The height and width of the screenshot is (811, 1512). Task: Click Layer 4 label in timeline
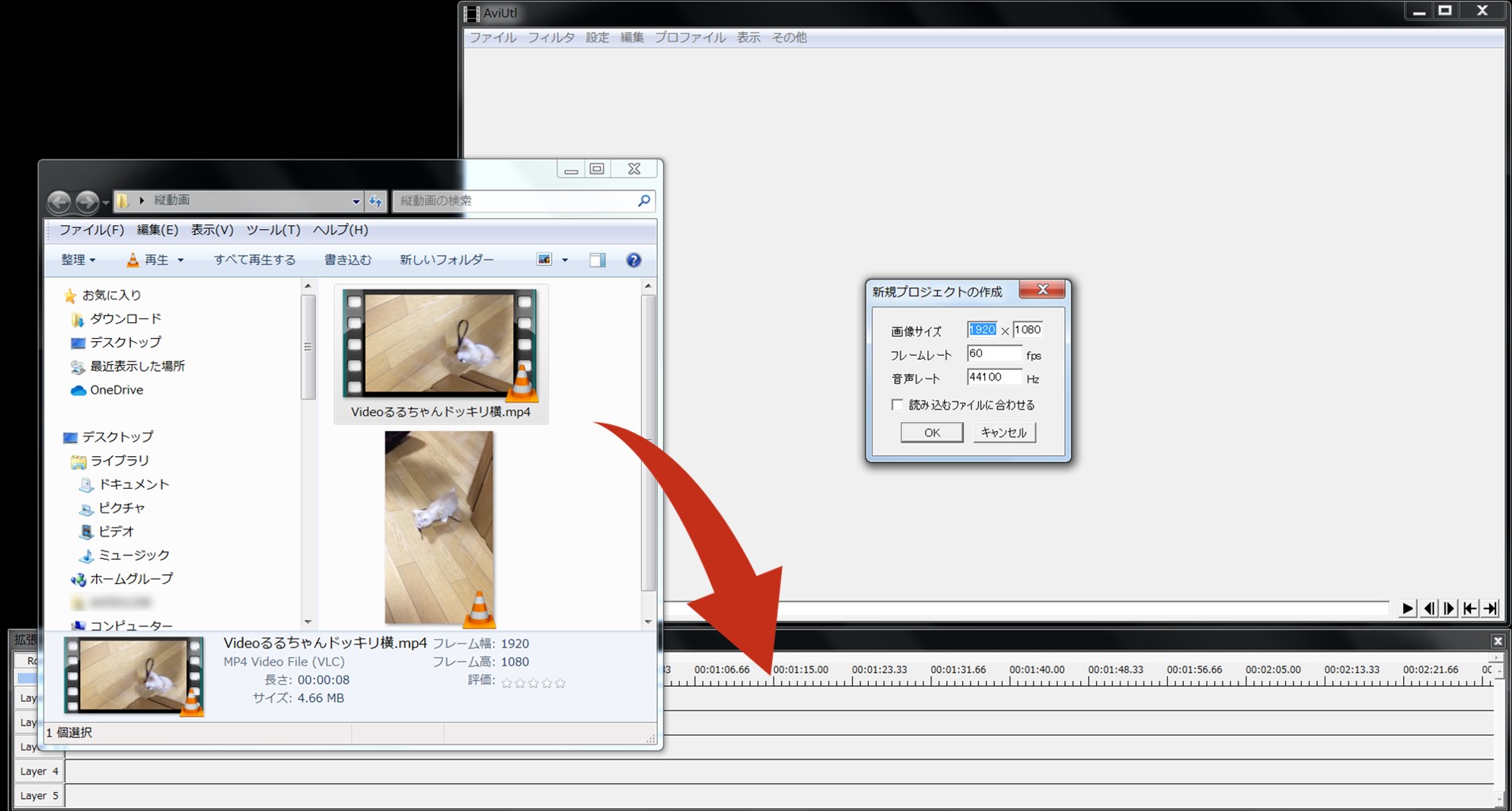pyautogui.click(x=39, y=771)
